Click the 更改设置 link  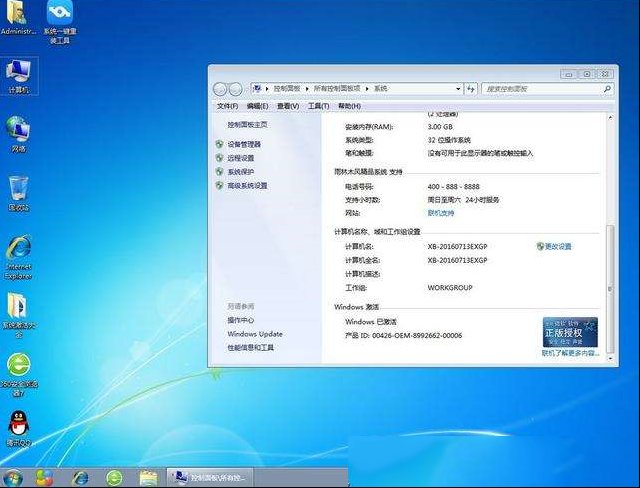pos(558,246)
